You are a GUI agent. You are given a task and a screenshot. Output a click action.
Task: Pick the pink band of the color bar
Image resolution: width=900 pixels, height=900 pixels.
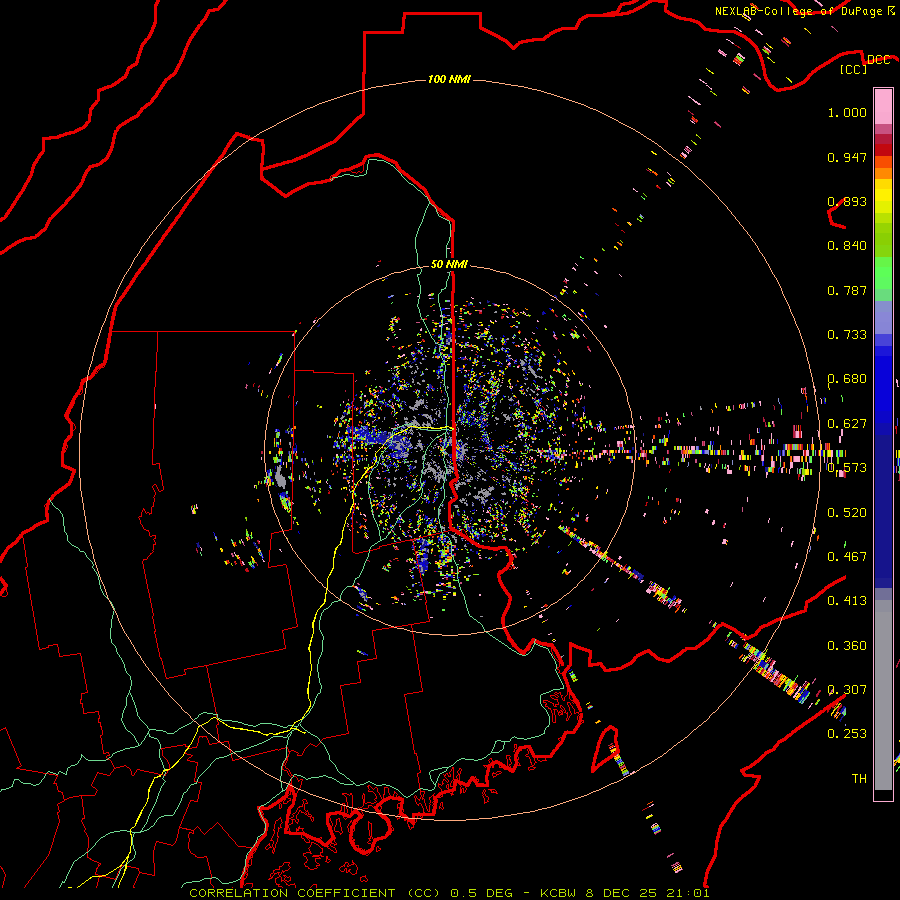pyautogui.click(x=883, y=106)
